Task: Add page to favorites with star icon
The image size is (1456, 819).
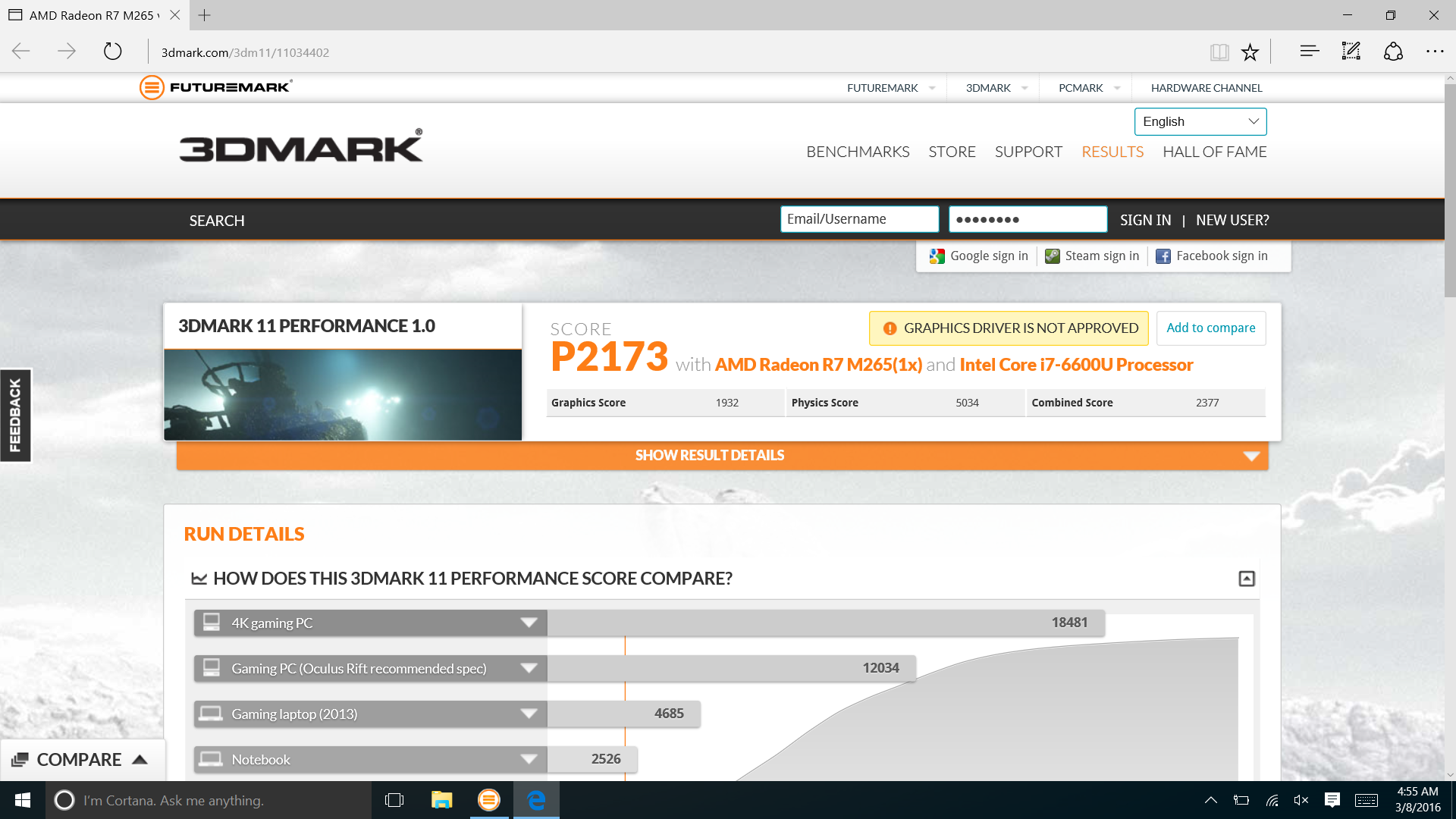Action: [1250, 52]
